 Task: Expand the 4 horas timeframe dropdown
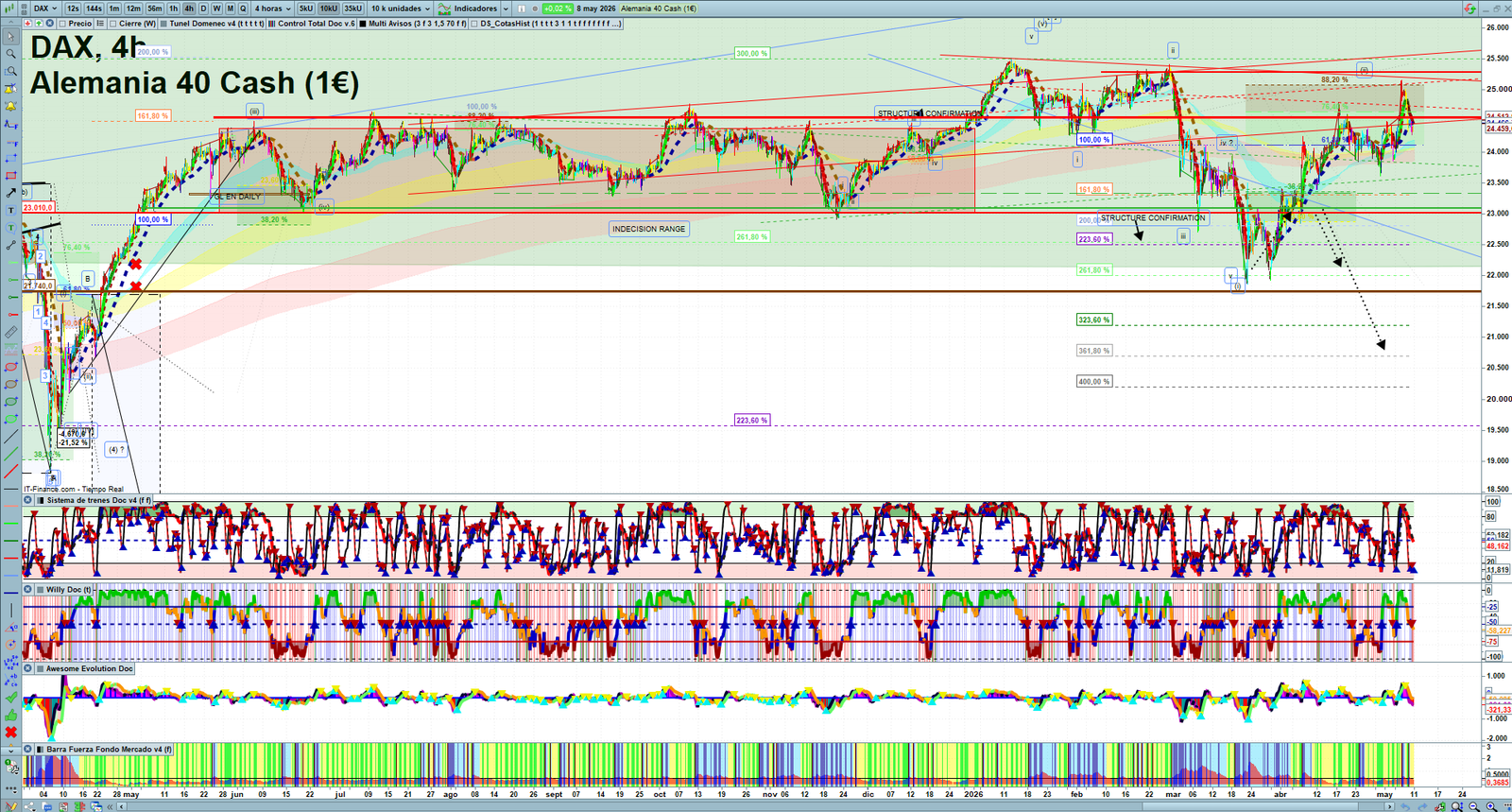pyautogui.click(x=272, y=9)
